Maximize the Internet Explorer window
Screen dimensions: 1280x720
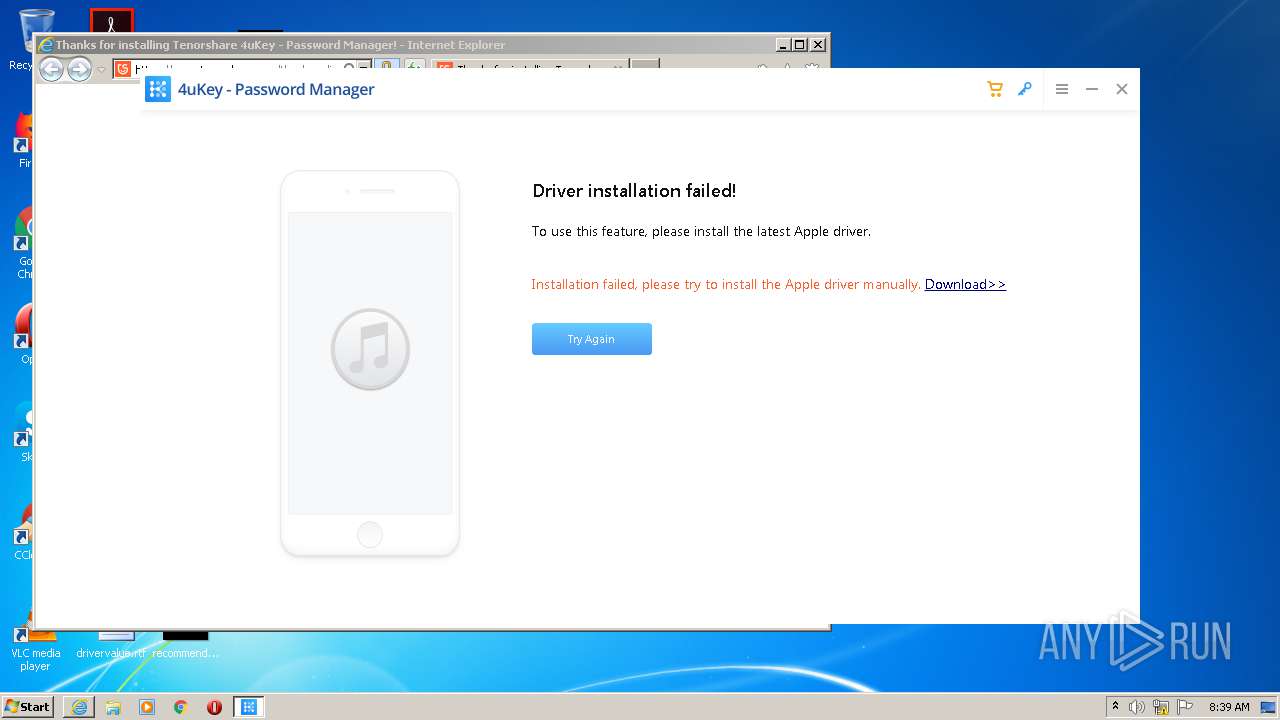pyautogui.click(x=799, y=45)
